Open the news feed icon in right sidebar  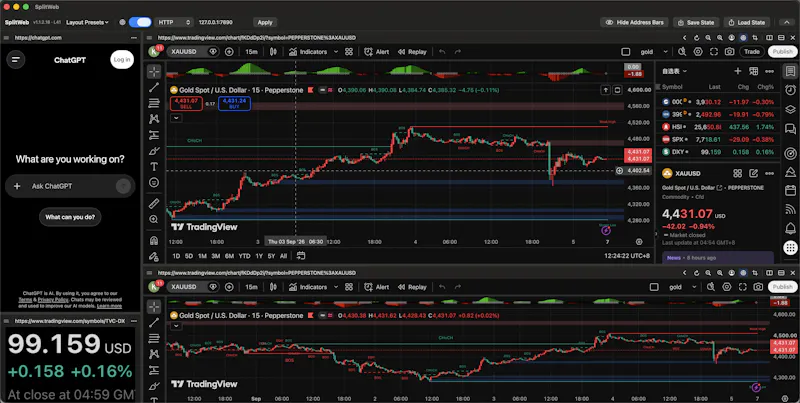click(x=790, y=208)
